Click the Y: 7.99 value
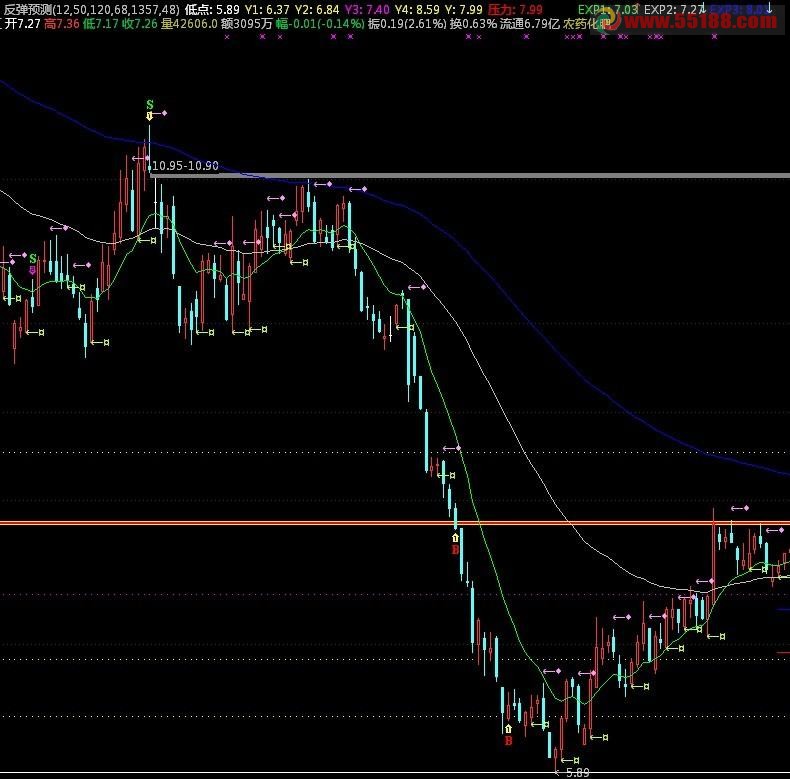The image size is (790, 779). (464, 10)
